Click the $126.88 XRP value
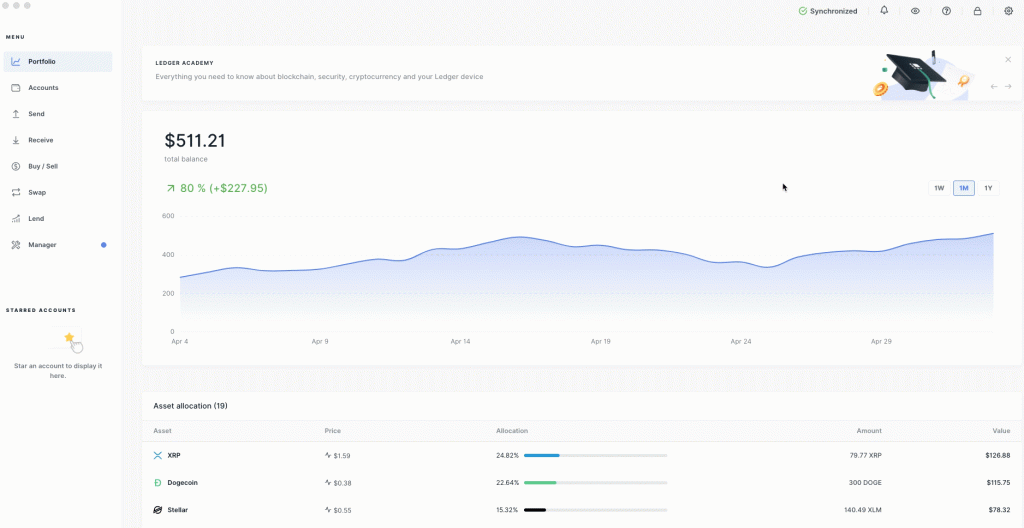1024x528 pixels. 998,455
